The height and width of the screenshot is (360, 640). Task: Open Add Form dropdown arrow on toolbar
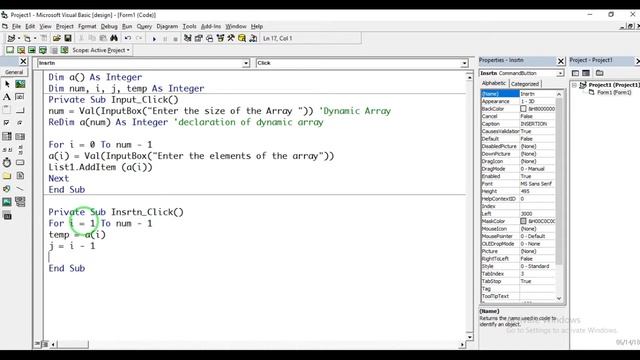(35, 38)
